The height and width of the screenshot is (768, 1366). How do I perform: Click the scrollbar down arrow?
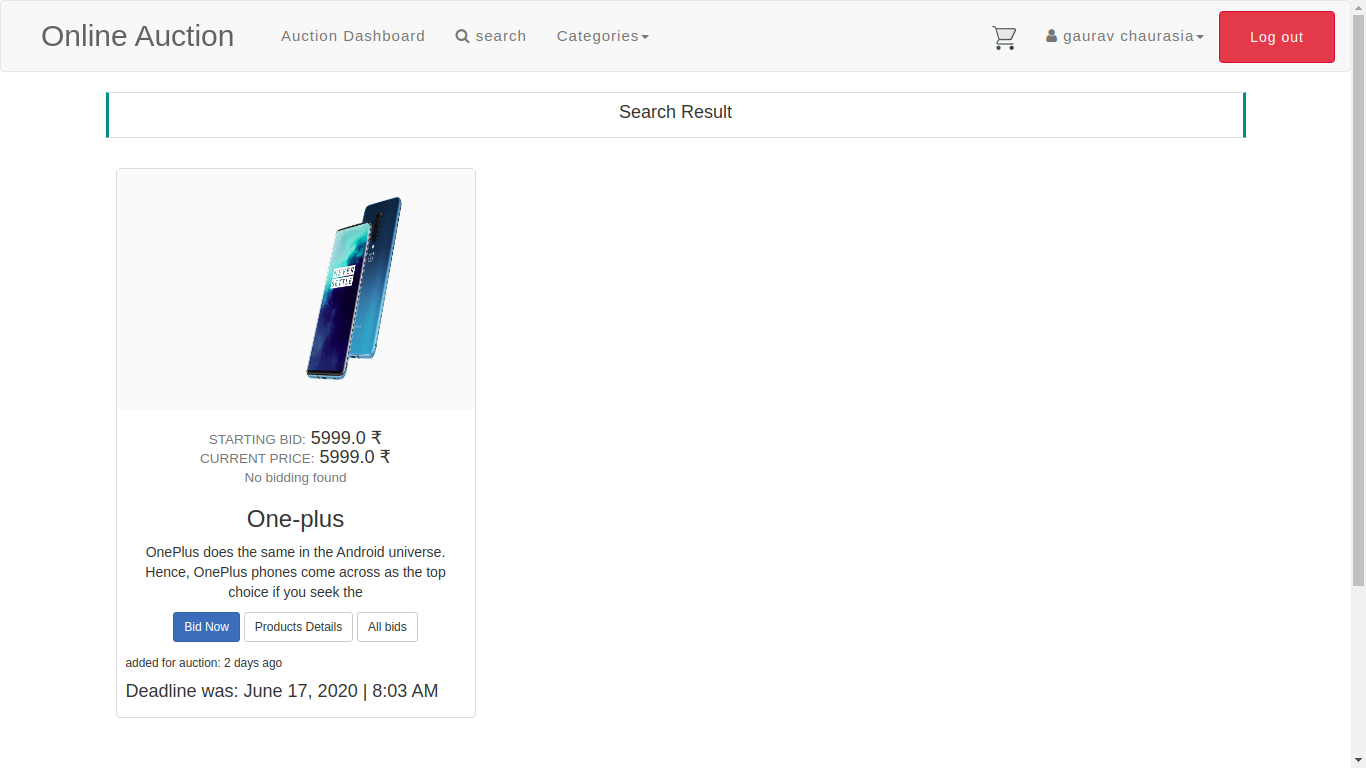click(1358, 761)
